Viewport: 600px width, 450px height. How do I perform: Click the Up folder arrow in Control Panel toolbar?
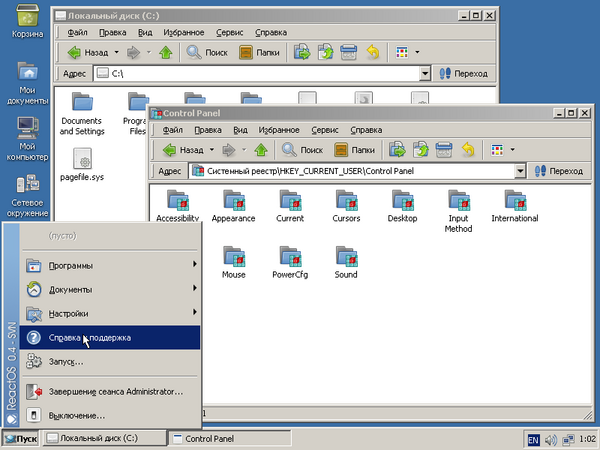(x=260, y=150)
